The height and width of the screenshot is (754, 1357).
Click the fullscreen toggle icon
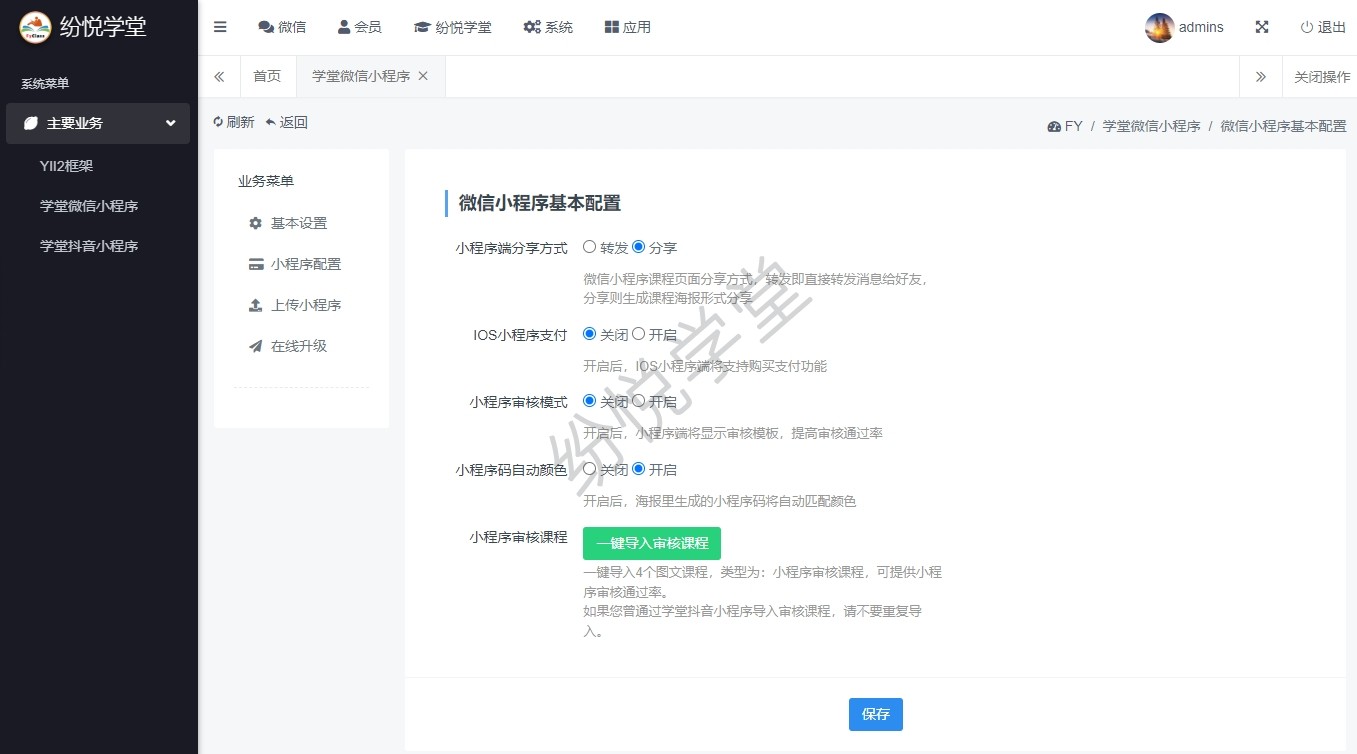point(1262,27)
